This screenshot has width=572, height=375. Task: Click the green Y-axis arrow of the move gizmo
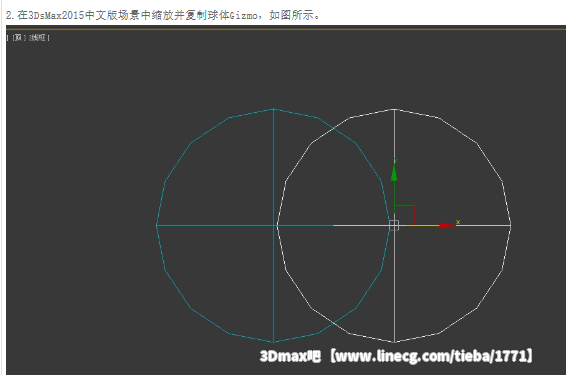pos(394,173)
